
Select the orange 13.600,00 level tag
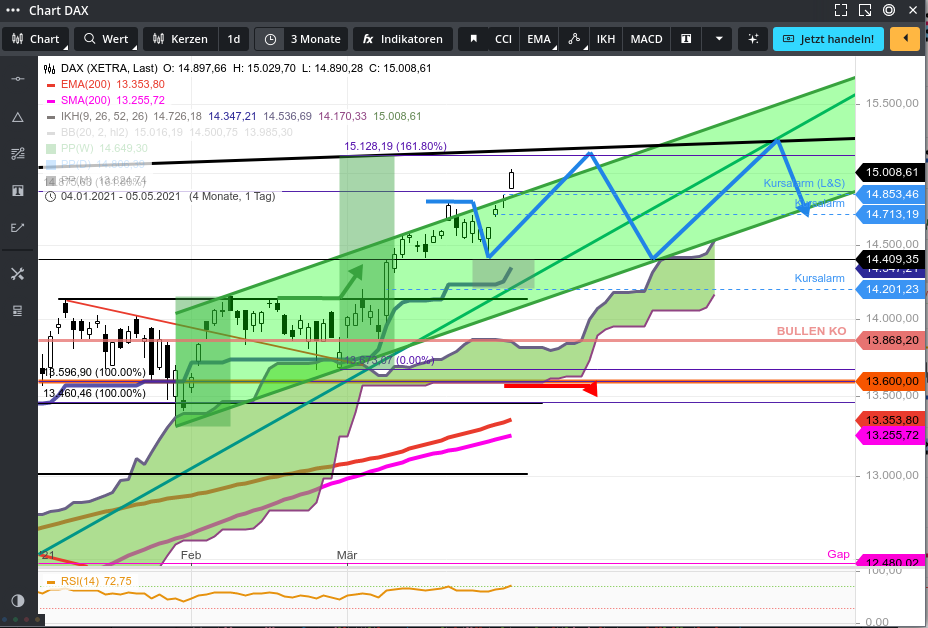click(x=891, y=381)
